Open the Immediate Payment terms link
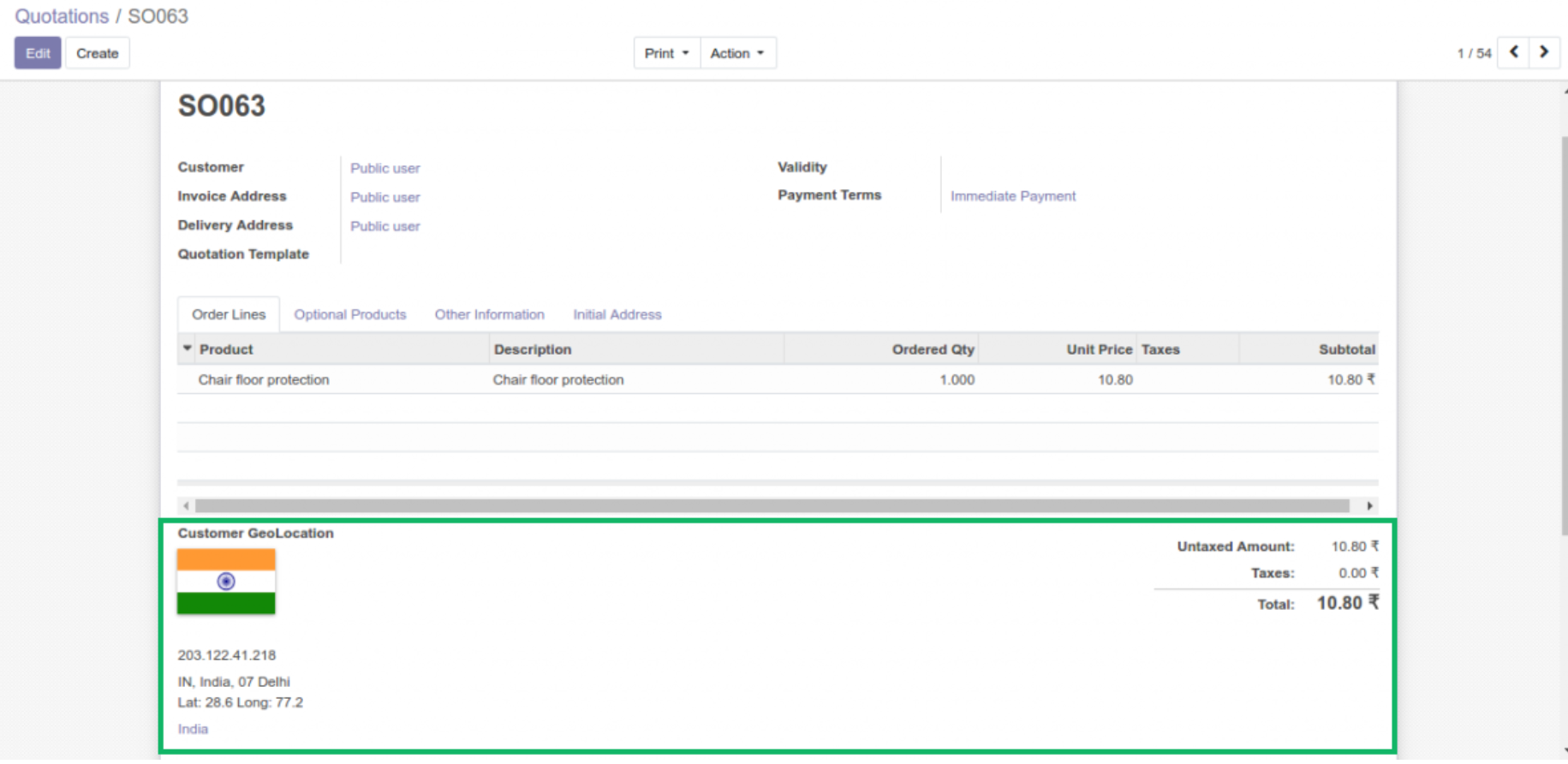 click(1012, 196)
